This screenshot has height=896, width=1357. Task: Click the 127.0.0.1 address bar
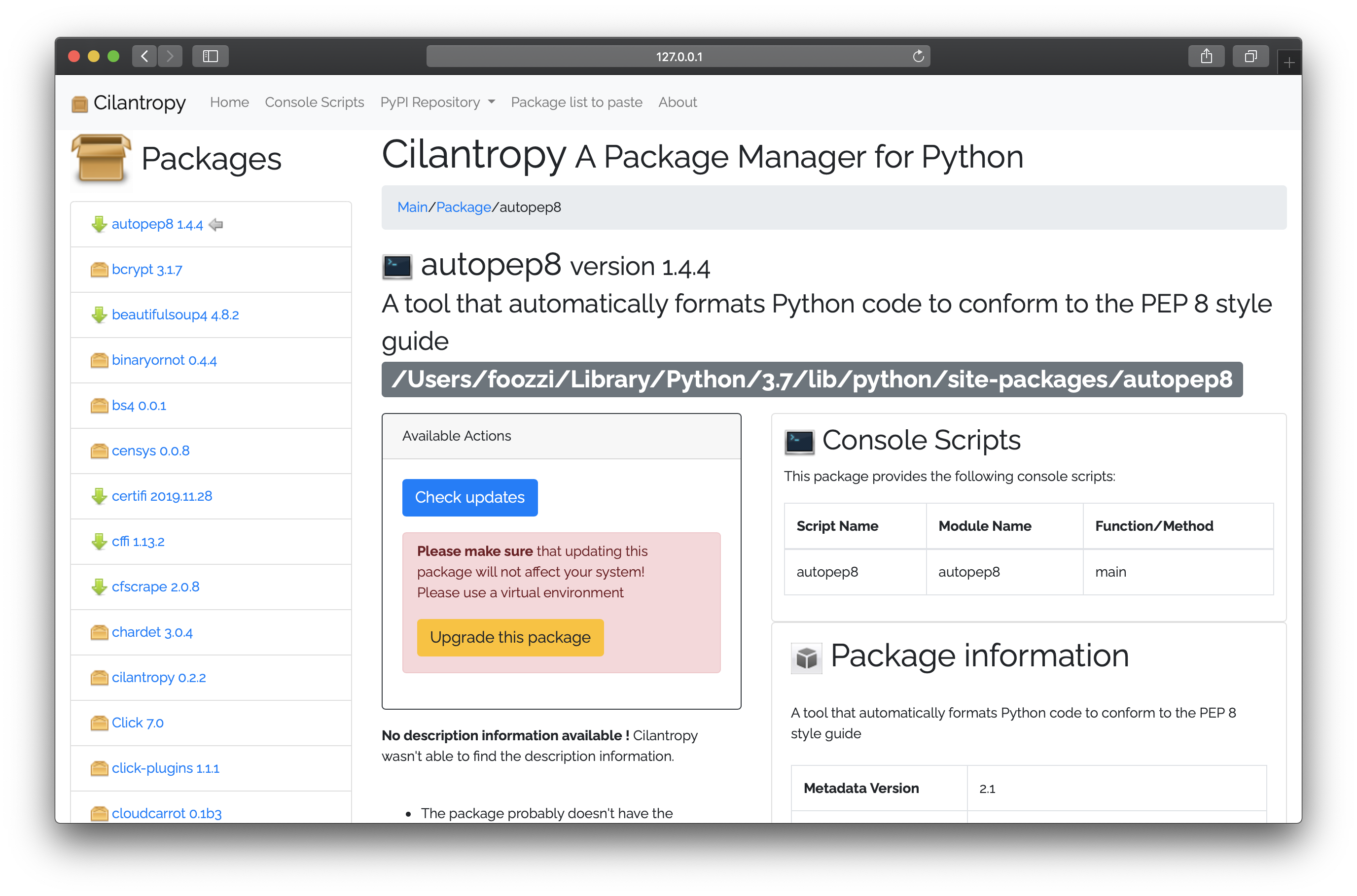tap(678, 56)
